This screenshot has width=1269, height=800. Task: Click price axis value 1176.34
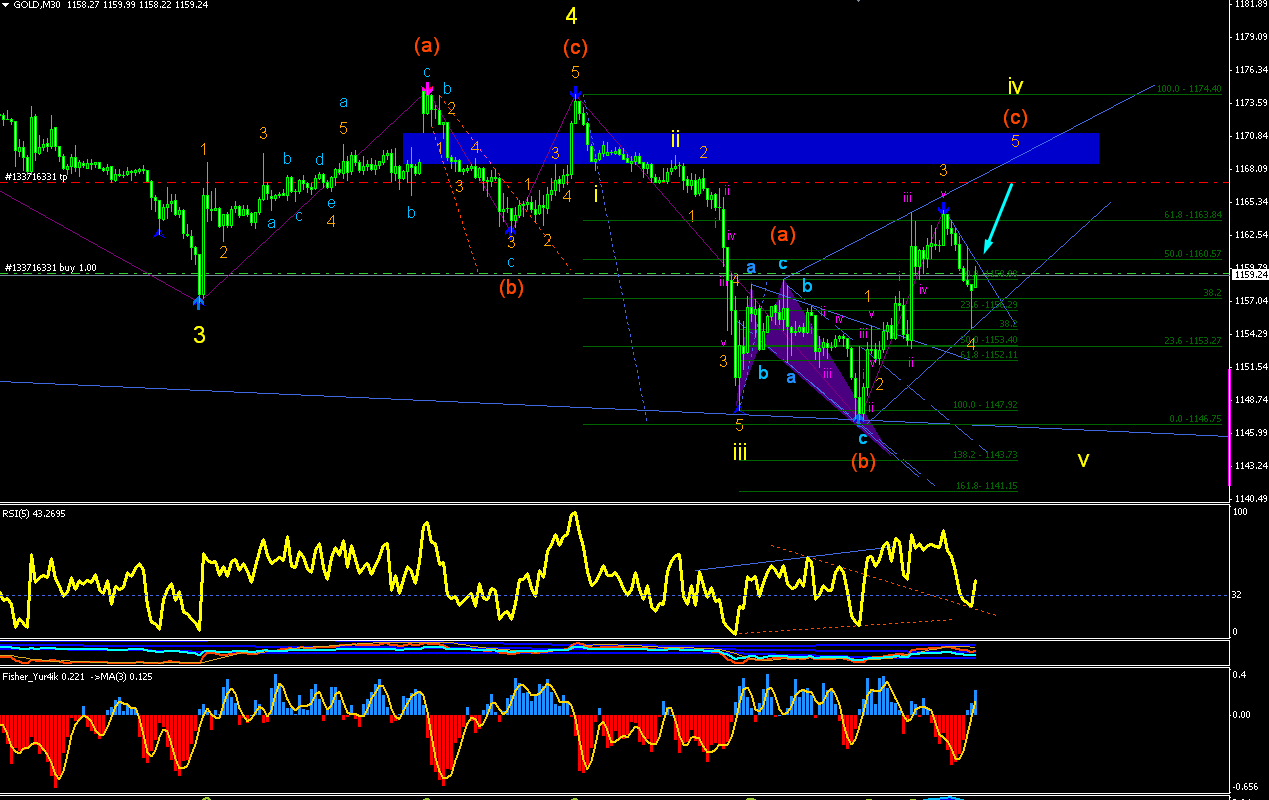tap(1252, 70)
